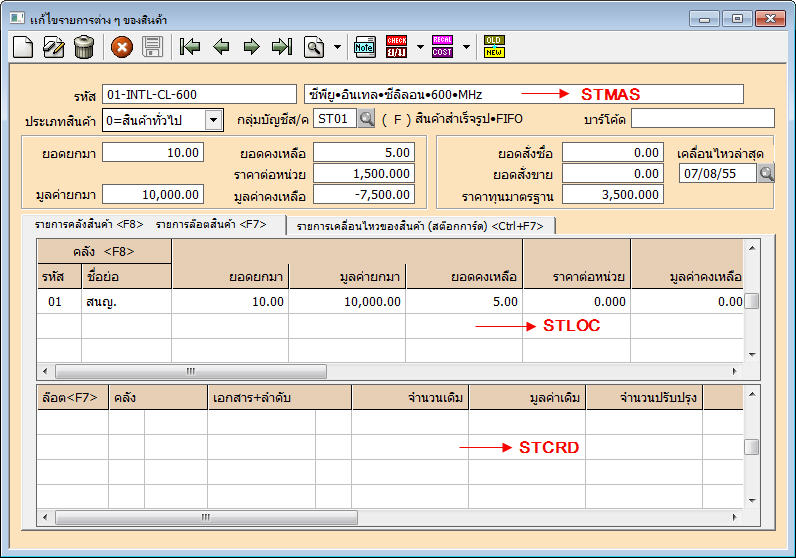The image size is (796, 558).
Task: Click the New document toolbar icon
Action: [x=23, y=46]
